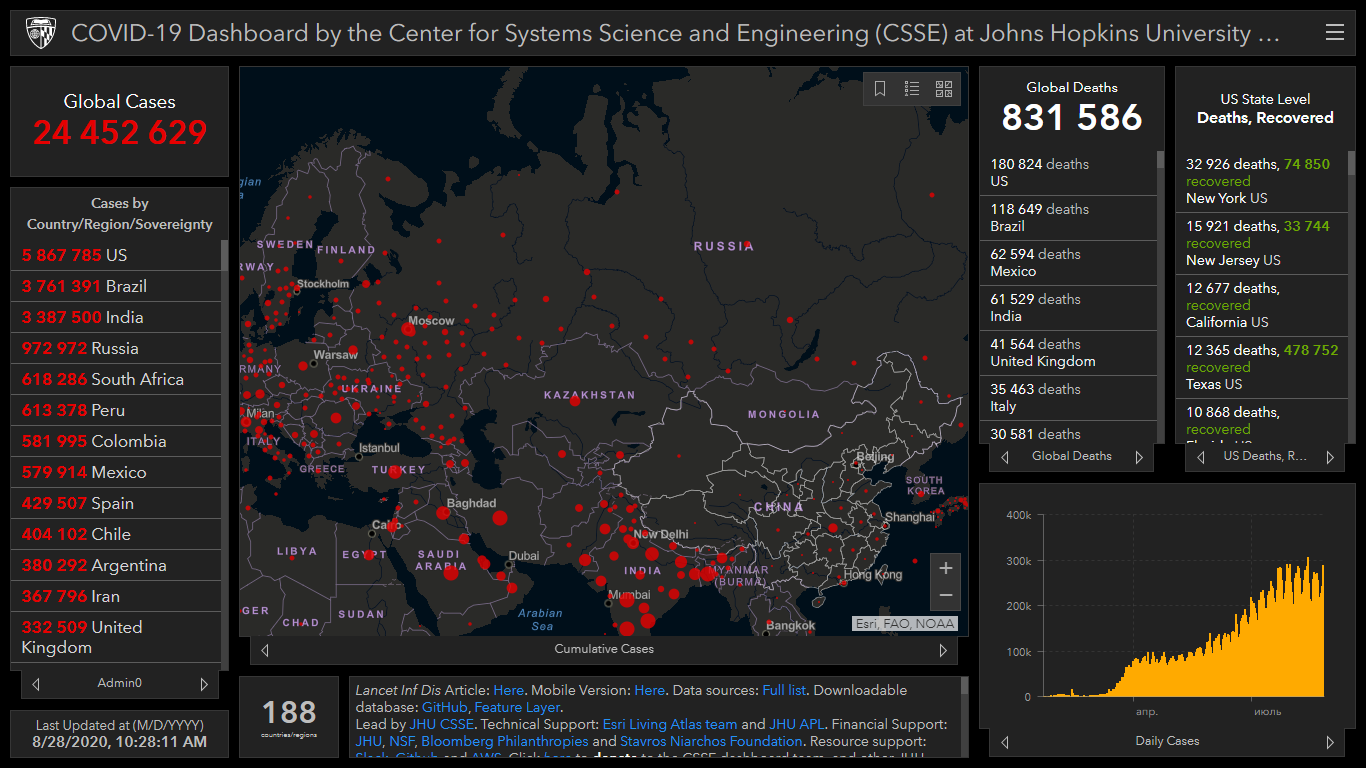Click the right arrow beside Global Deaths
This screenshot has height=768, width=1366.
(1138, 457)
